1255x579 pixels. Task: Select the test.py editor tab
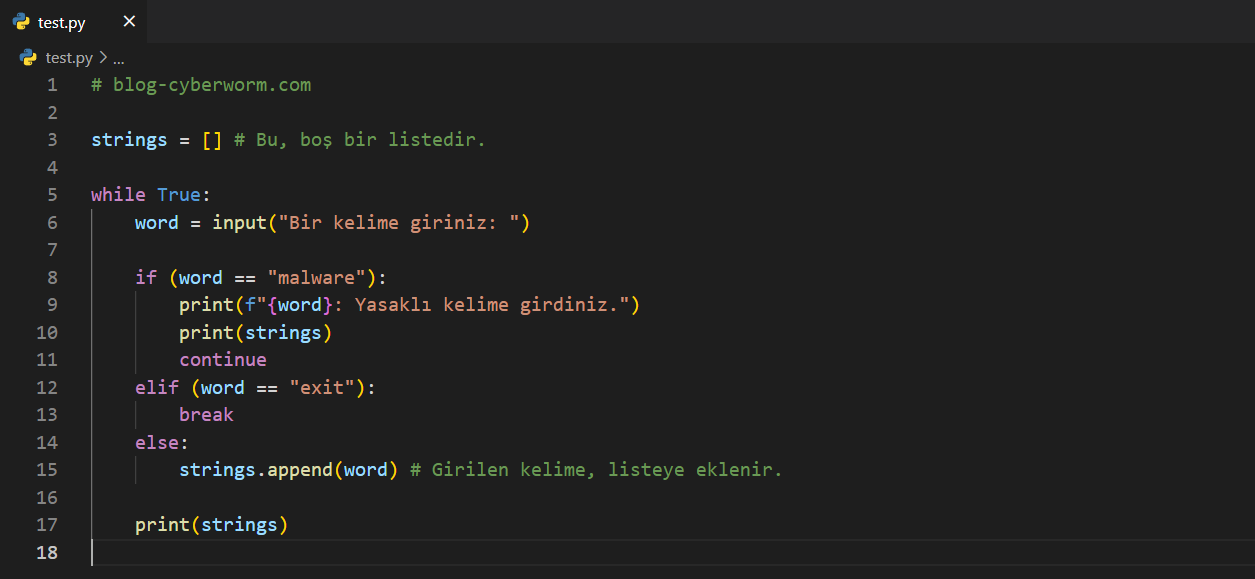pos(62,22)
